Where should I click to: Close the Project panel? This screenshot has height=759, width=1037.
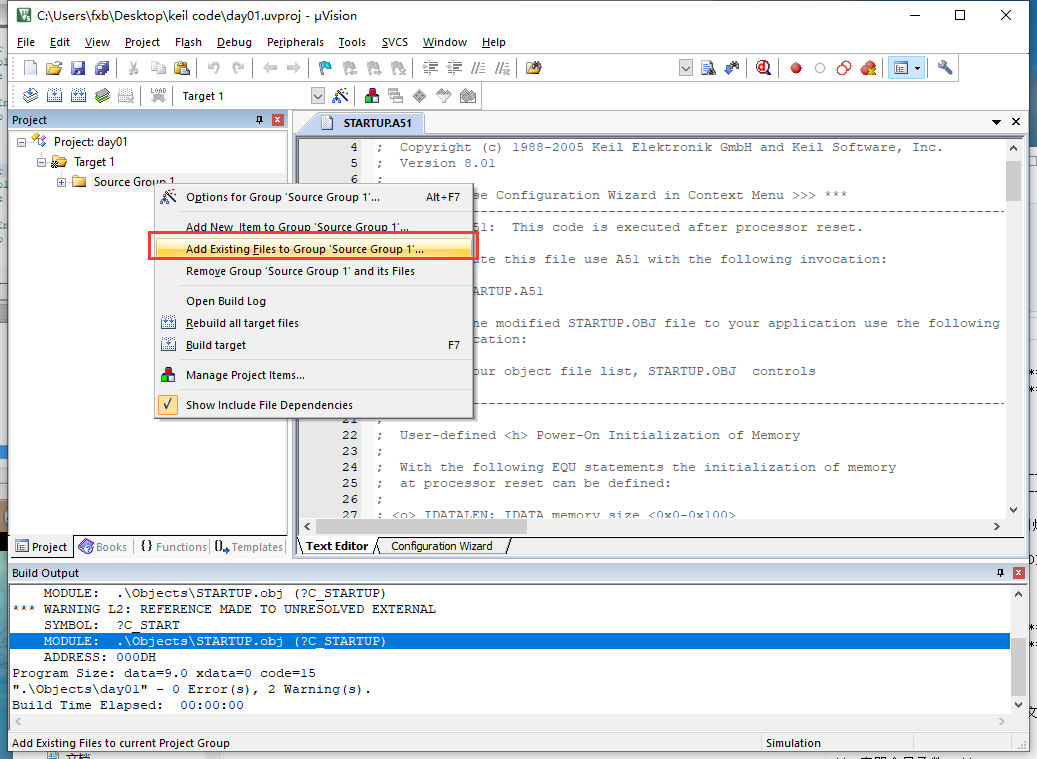point(278,120)
